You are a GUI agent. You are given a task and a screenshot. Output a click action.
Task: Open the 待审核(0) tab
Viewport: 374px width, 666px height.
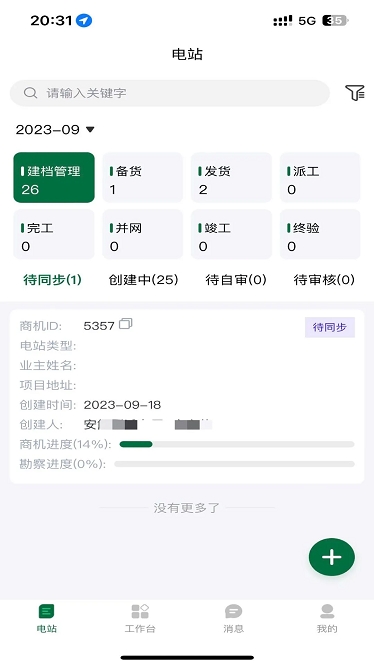pos(324,279)
